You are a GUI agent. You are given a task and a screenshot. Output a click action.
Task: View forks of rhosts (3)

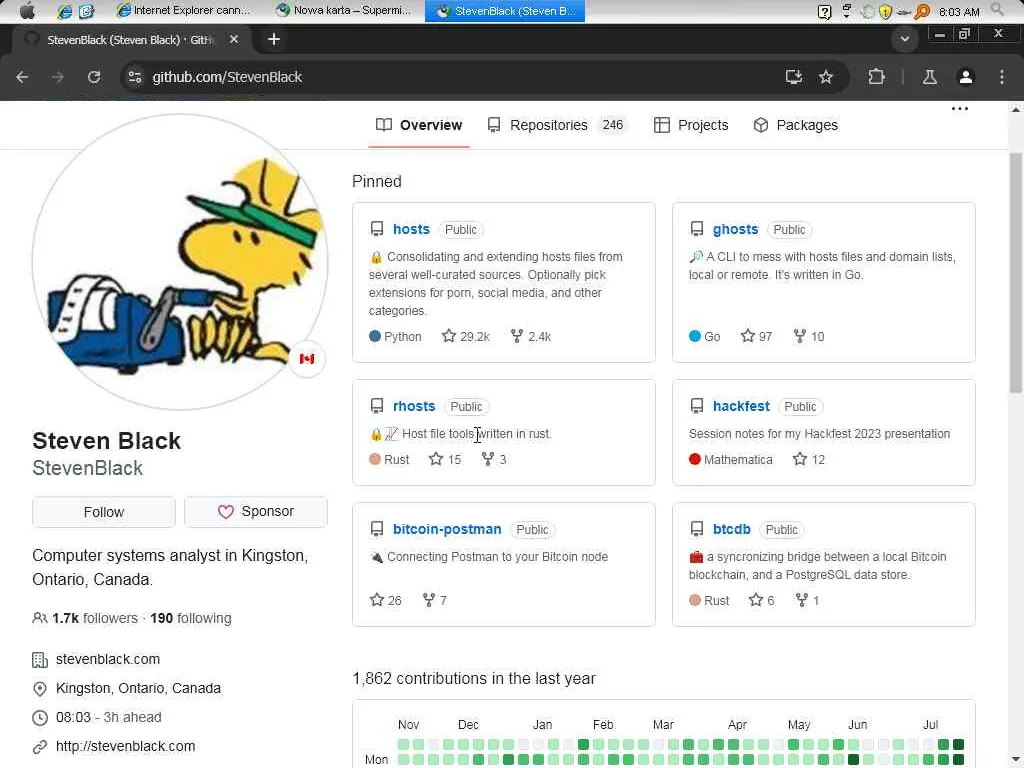[x=494, y=459]
